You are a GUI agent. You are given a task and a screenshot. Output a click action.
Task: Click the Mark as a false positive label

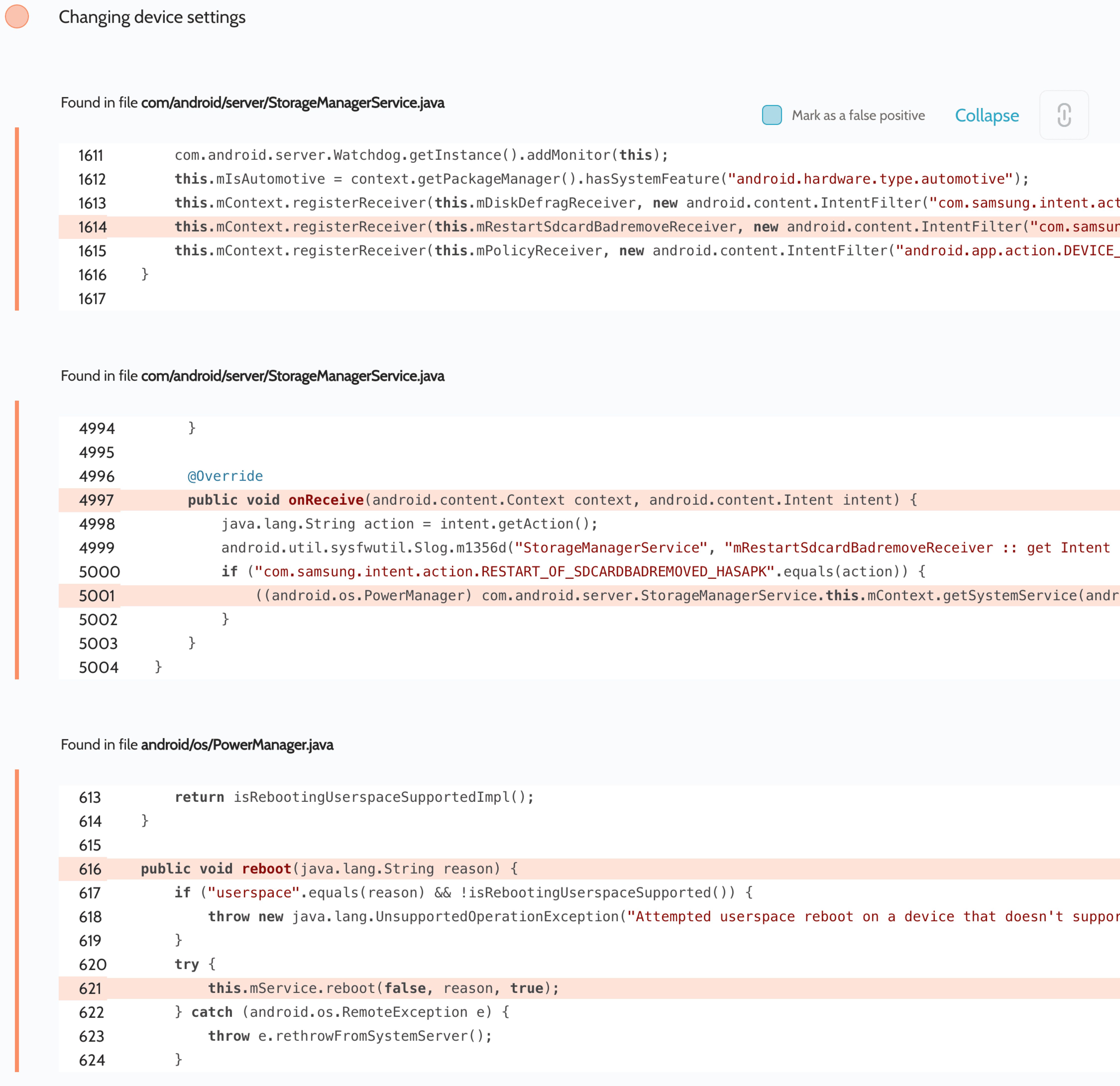coord(858,115)
